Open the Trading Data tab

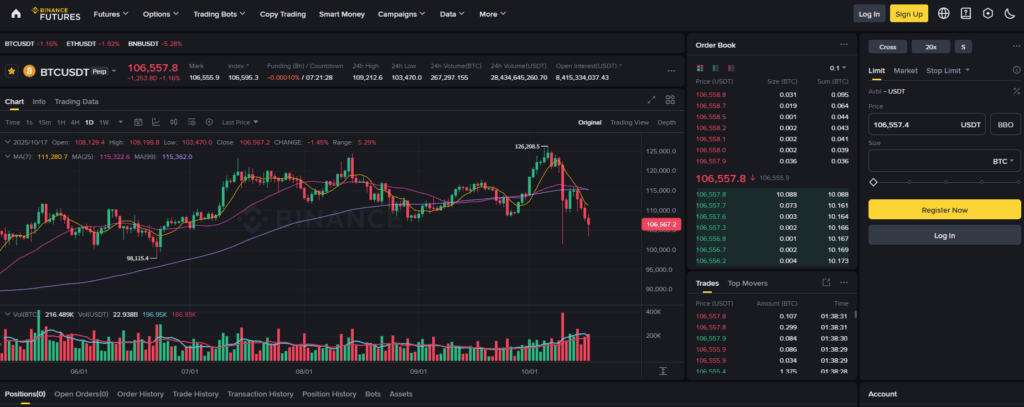[x=76, y=101]
